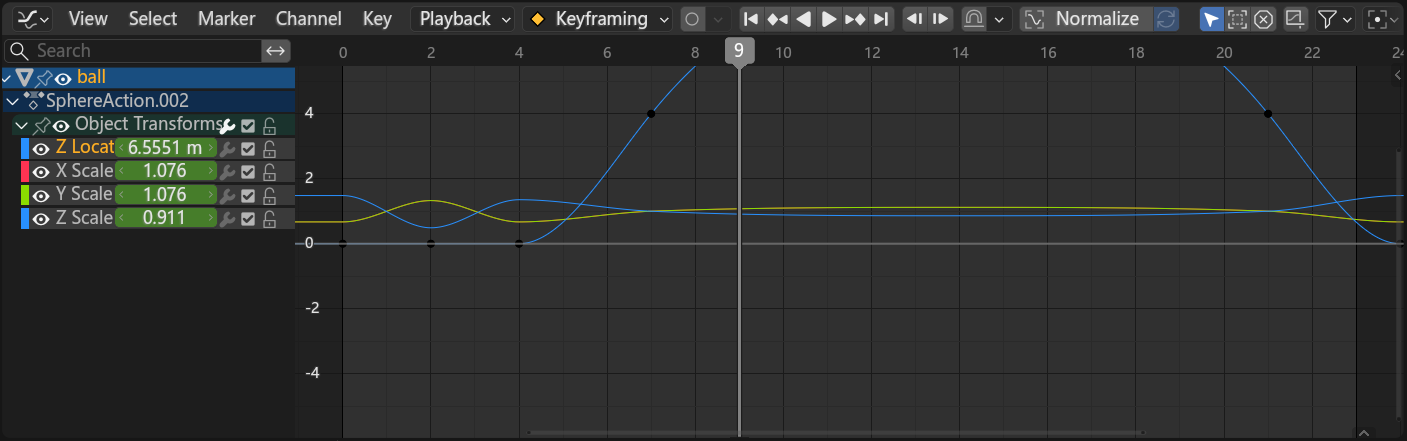
Task: Collapse the Object Transforms group
Action: 22,125
